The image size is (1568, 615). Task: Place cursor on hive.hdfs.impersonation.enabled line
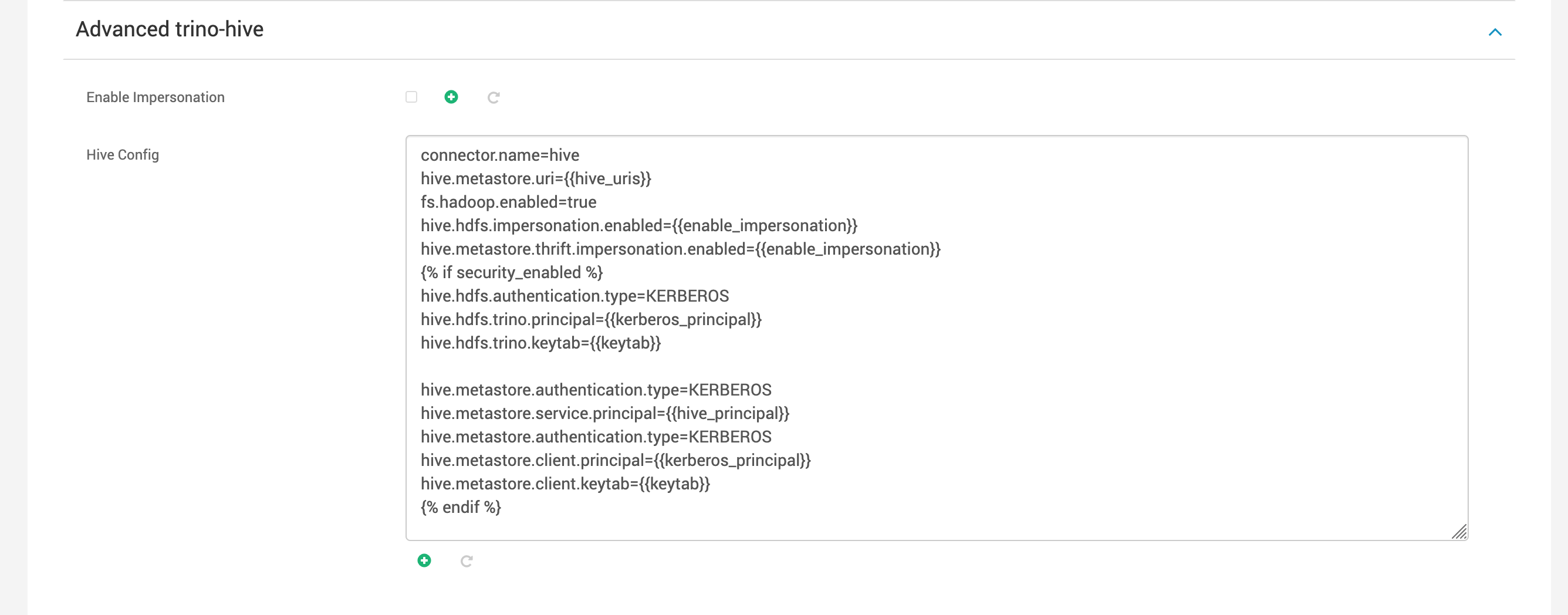pos(638,225)
